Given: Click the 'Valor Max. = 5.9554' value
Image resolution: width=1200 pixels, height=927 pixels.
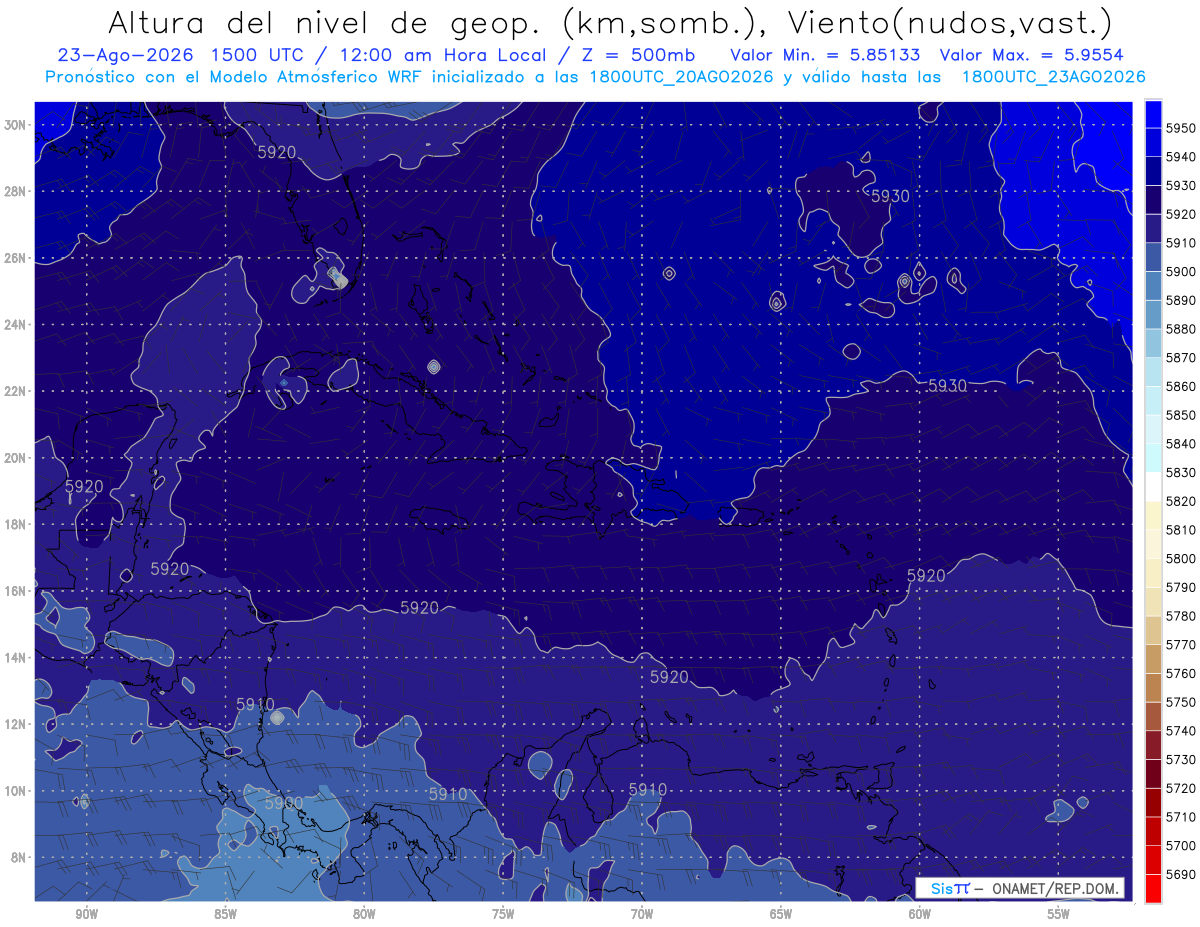Looking at the screenshot, I should (1032, 56).
